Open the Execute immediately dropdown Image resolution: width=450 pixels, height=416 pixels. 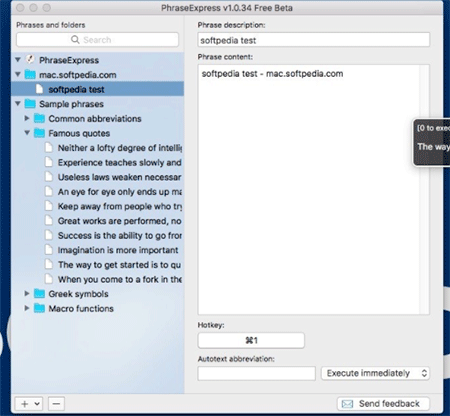375,373
